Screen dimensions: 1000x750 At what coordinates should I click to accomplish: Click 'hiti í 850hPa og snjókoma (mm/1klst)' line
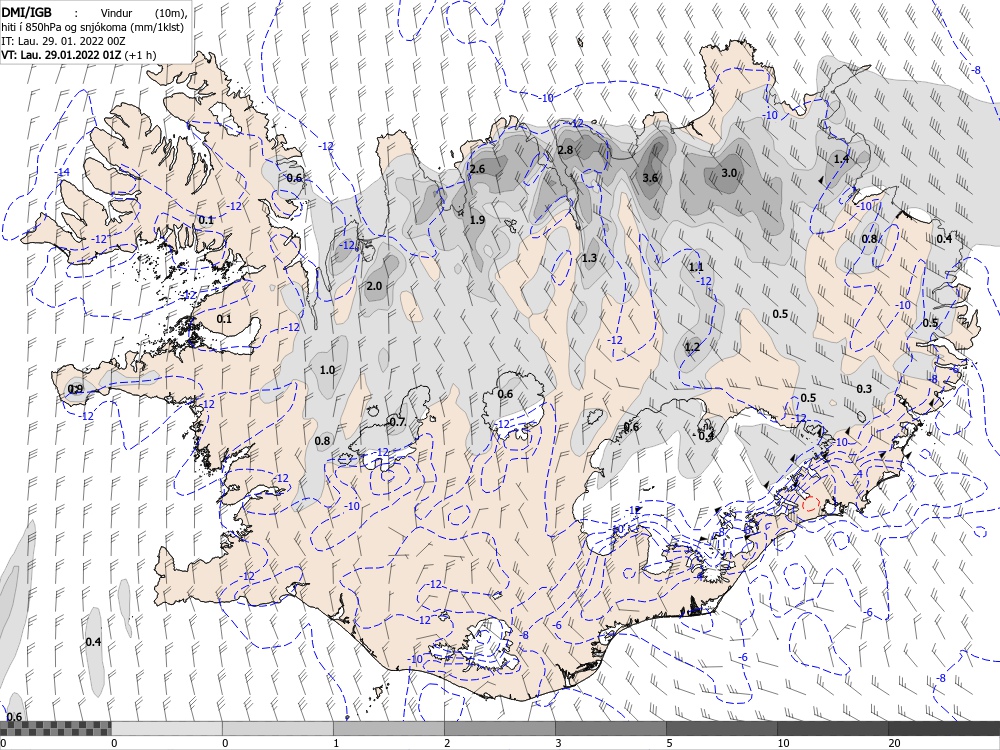(90, 26)
